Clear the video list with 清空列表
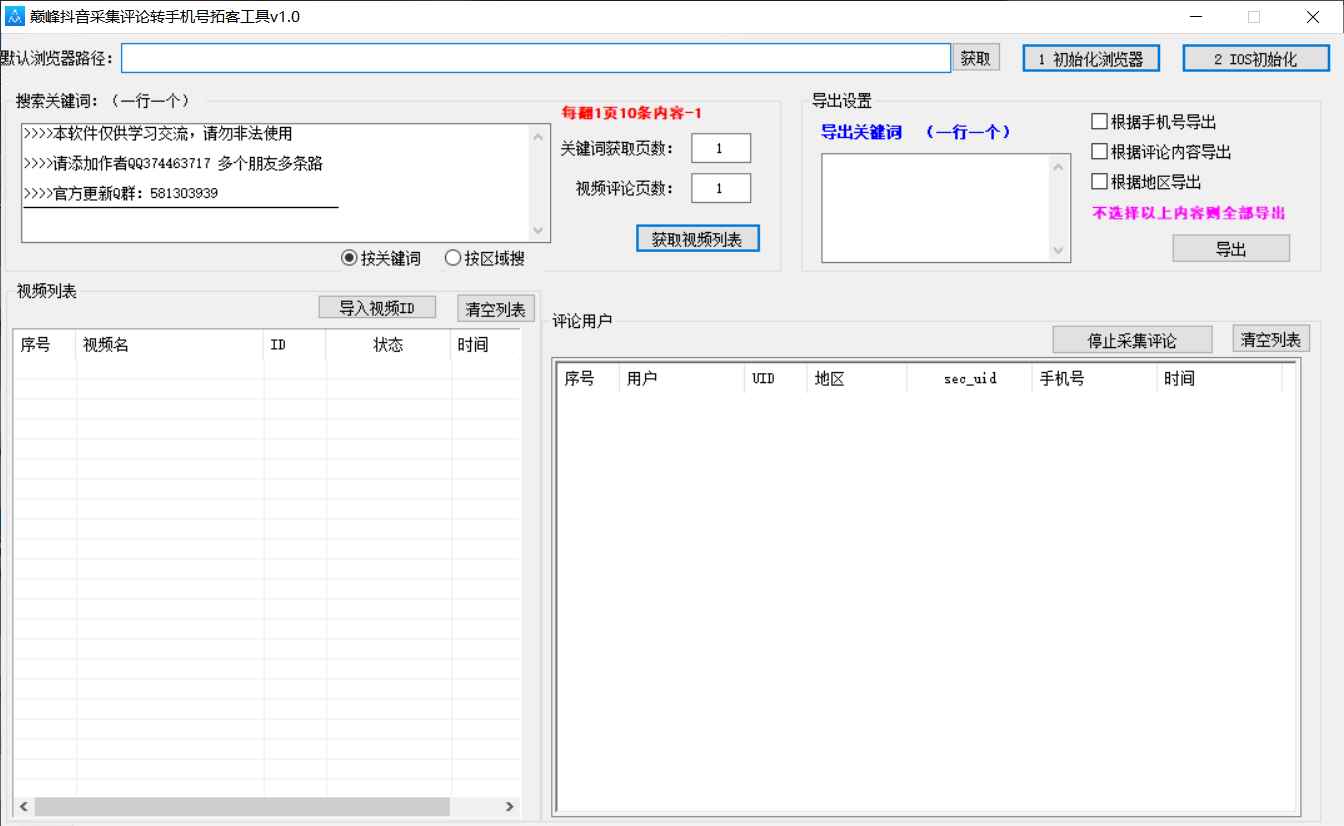This screenshot has width=1344, height=826. [x=495, y=308]
